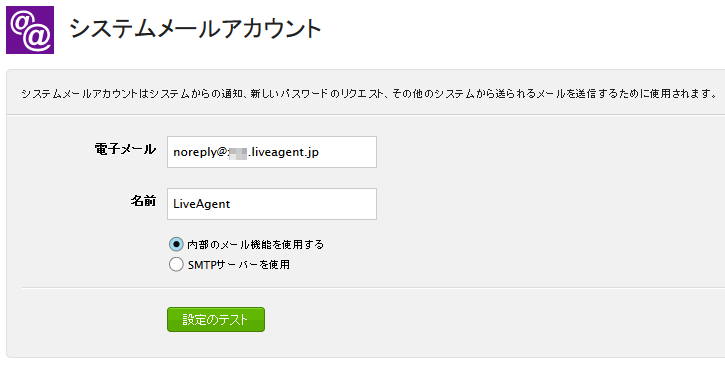Click the horizontal divider above 設定のテスト
The image size is (725, 365).
point(373,288)
